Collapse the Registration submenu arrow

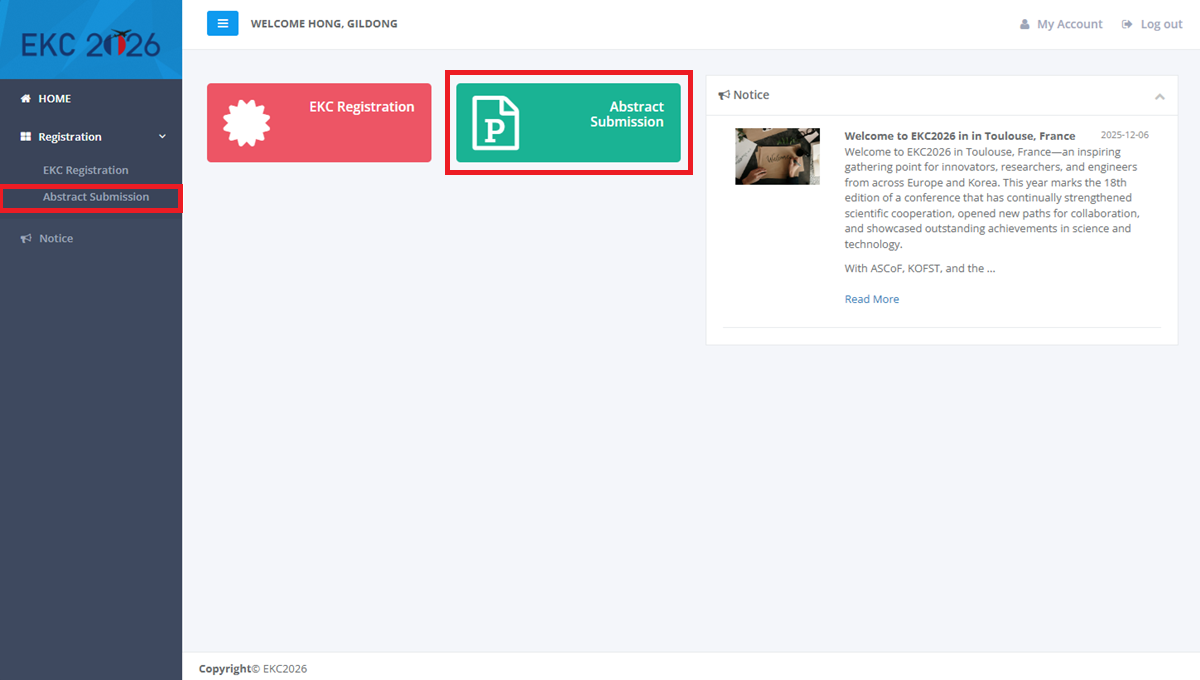click(162, 137)
